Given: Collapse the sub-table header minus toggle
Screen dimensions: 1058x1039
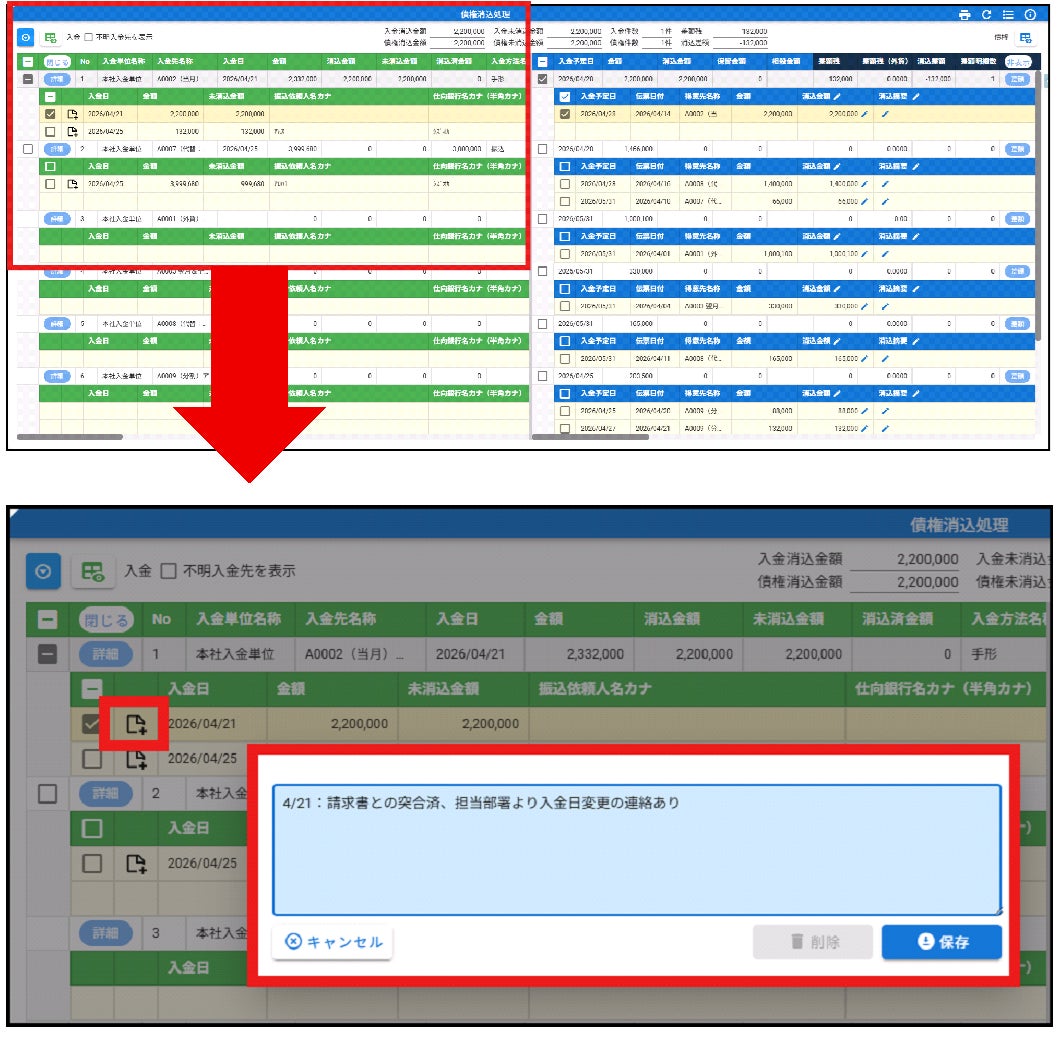Looking at the screenshot, I should tap(91, 689).
